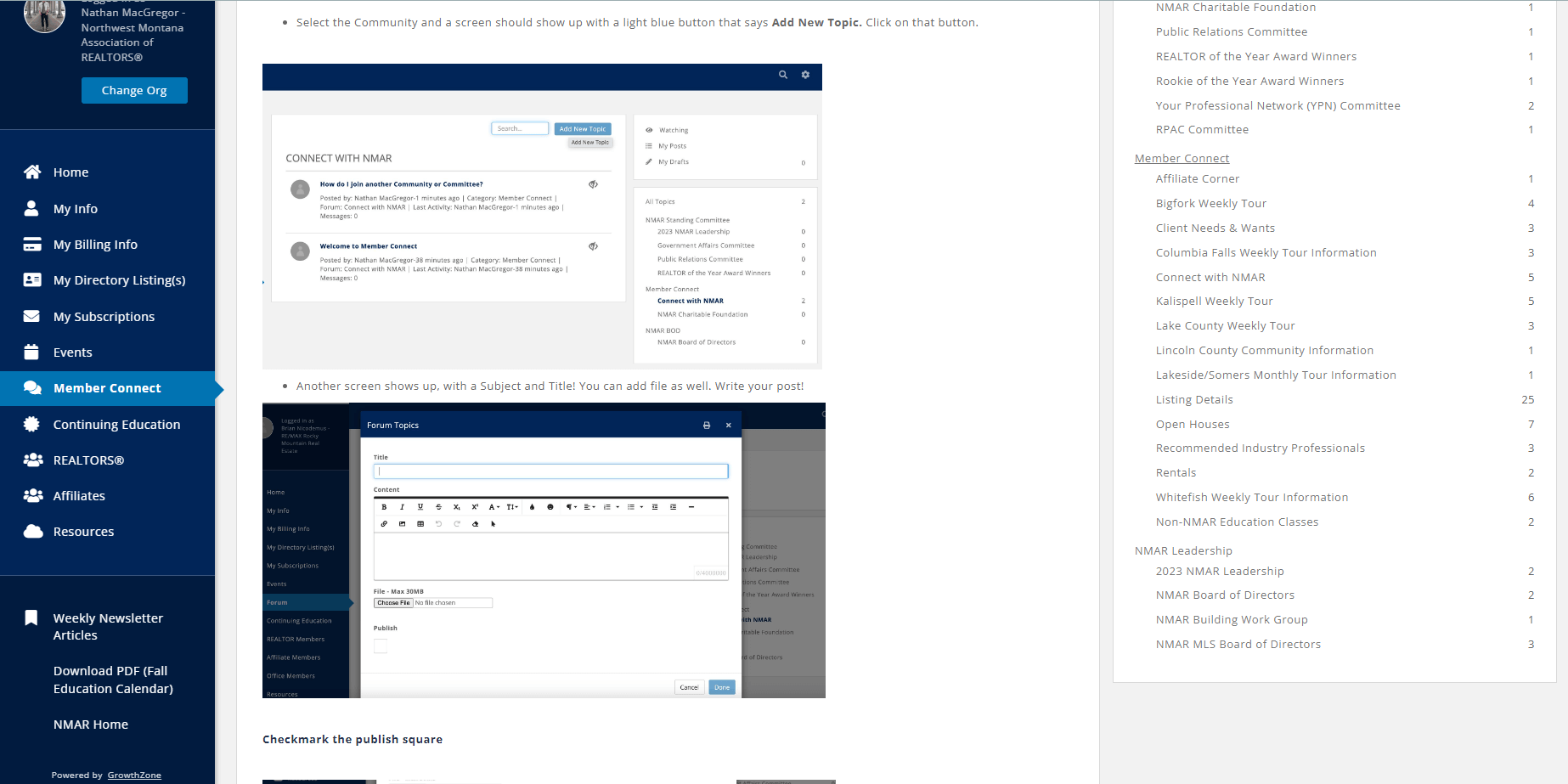
Task: Open REALTOR of the Year Award Winners
Action: pyautogui.click(x=1256, y=56)
